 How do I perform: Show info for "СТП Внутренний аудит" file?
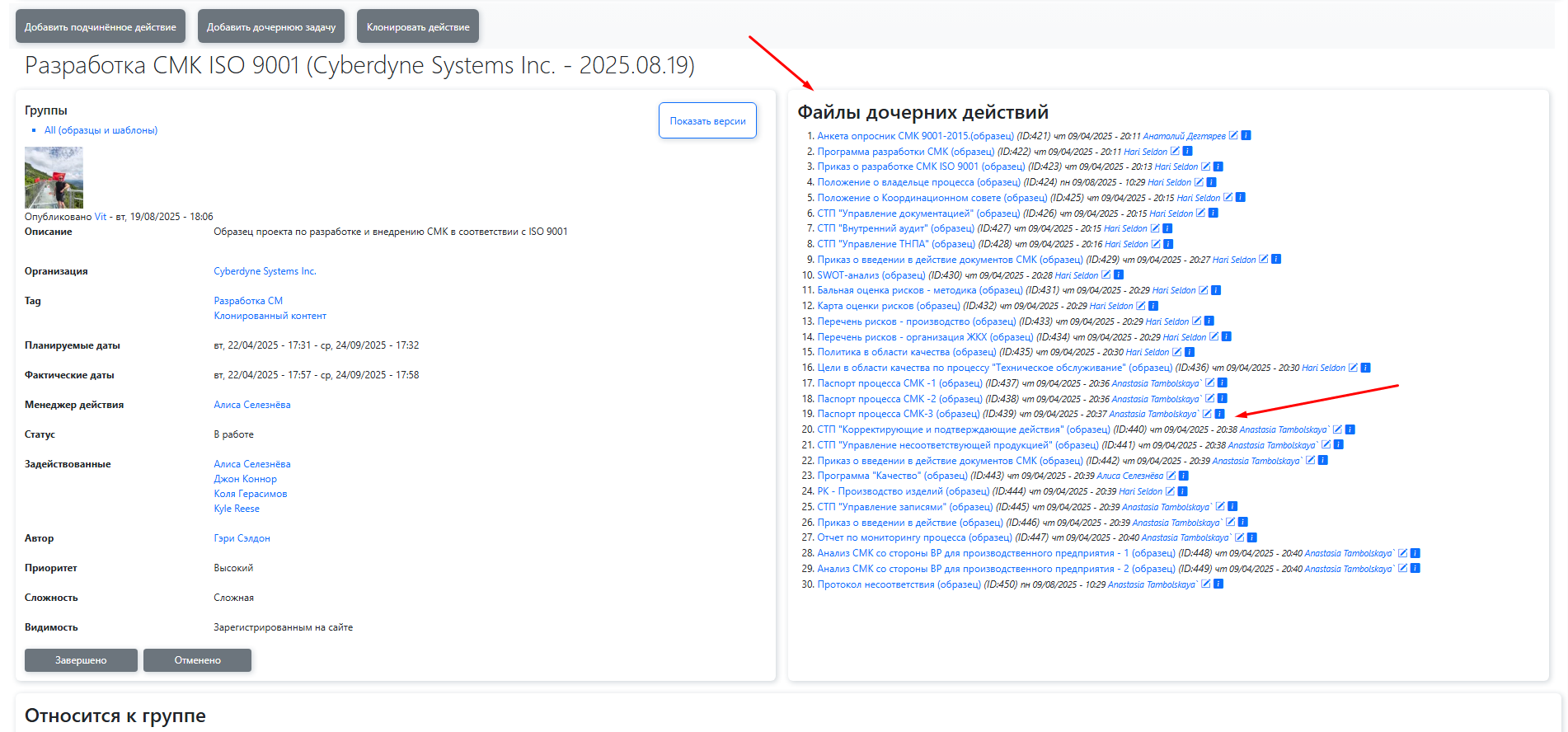coord(1167,228)
